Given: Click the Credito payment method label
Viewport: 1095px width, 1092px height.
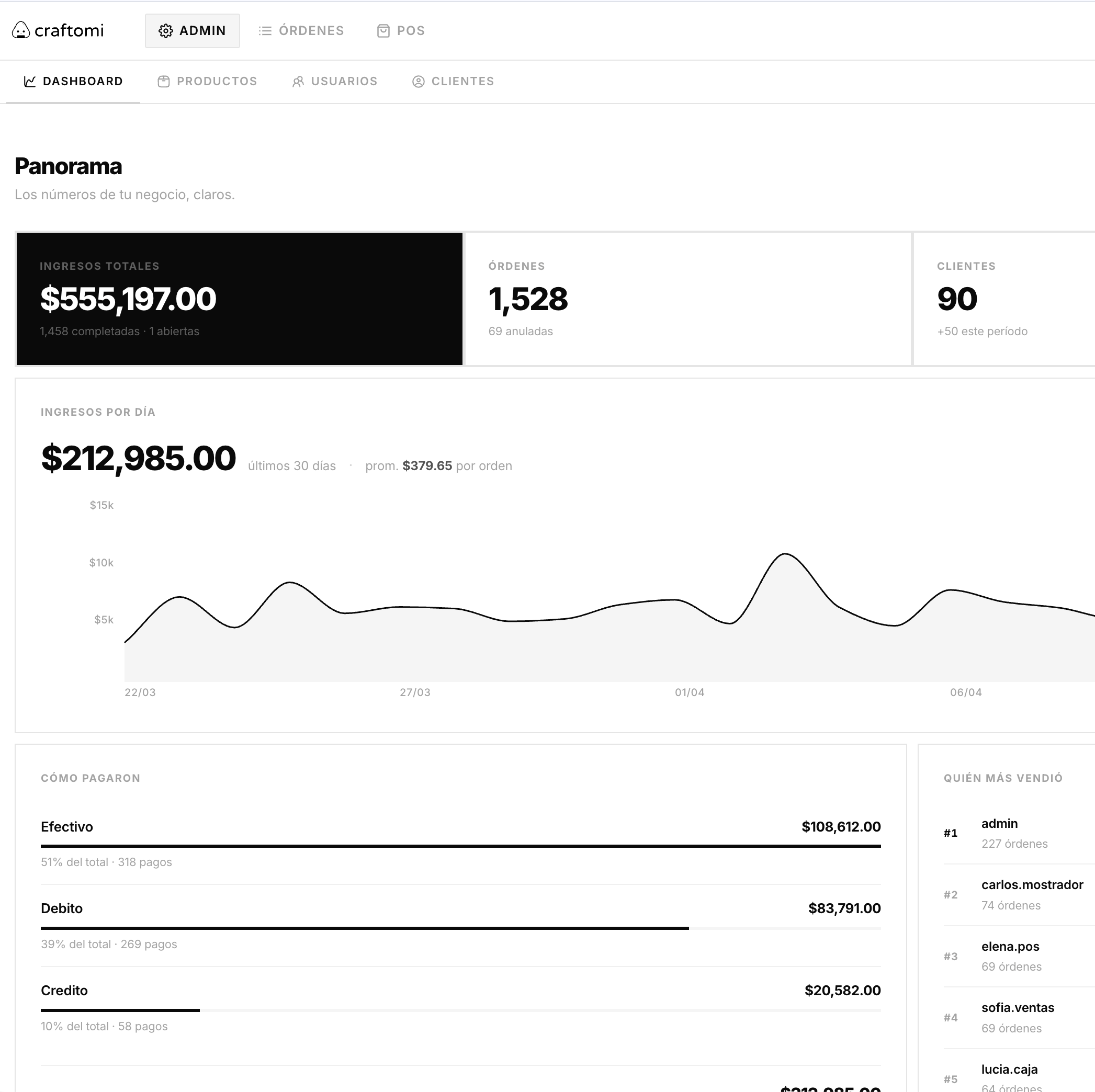Looking at the screenshot, I should (64, 991).
